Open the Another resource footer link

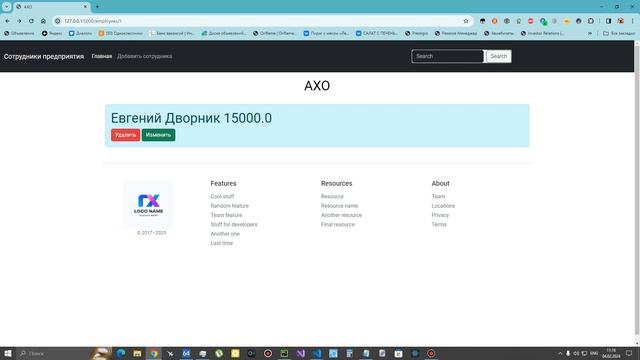341,215
